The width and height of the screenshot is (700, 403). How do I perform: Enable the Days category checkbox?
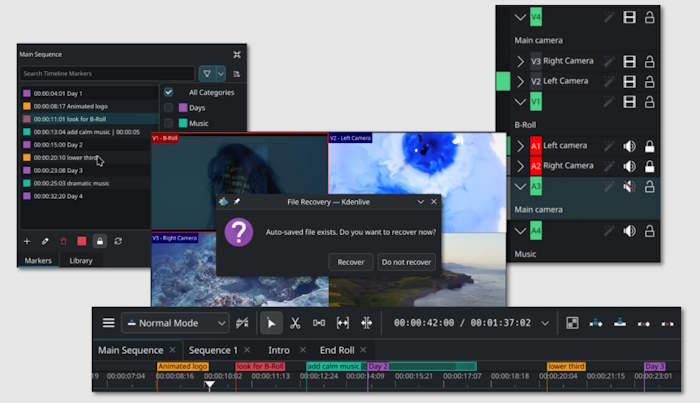pyautogui.click(x=168, y=108)
